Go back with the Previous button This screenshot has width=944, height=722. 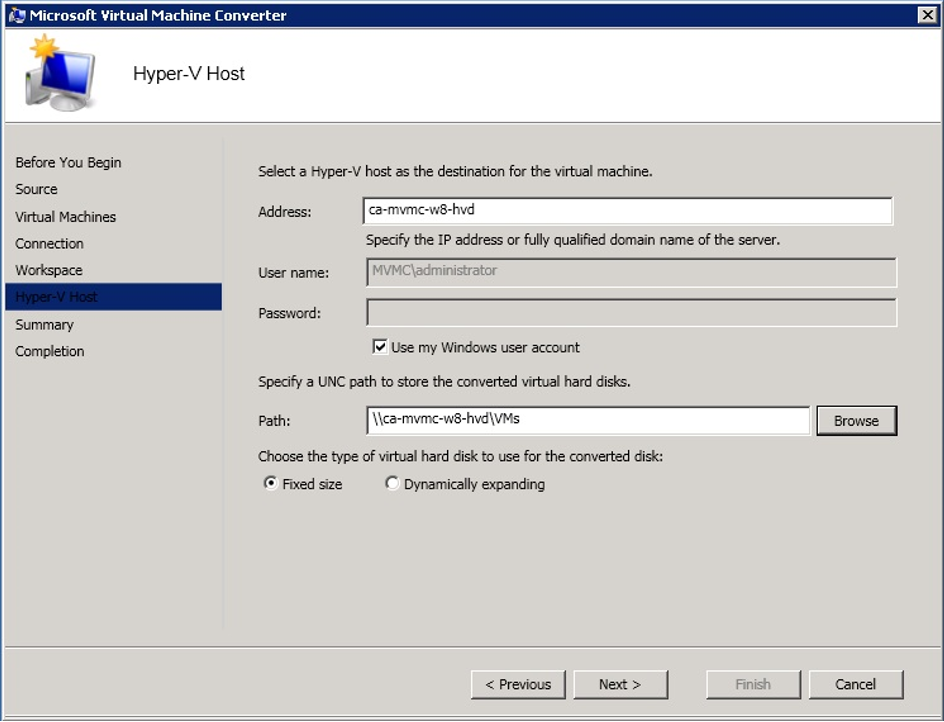(518, 684)
